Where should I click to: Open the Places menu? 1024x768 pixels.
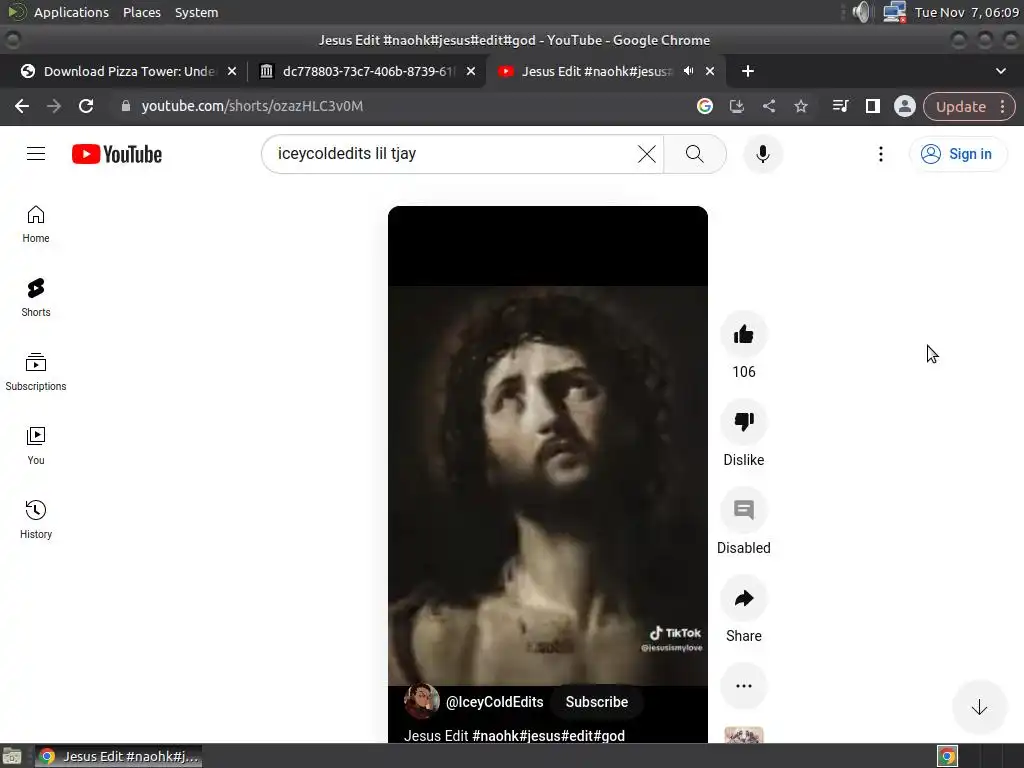[142, 12]
